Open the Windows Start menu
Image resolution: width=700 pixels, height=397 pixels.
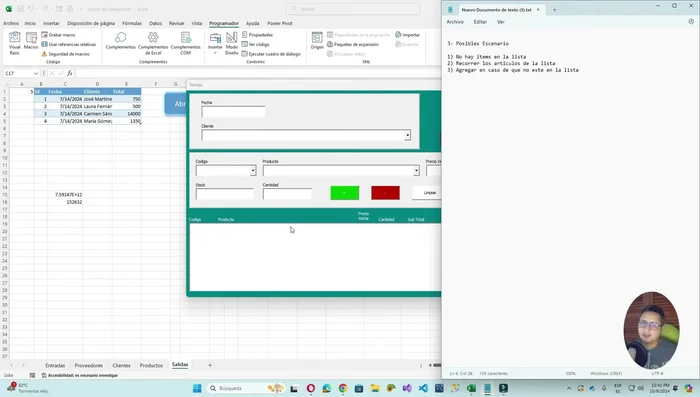click(x=197, y=389)
